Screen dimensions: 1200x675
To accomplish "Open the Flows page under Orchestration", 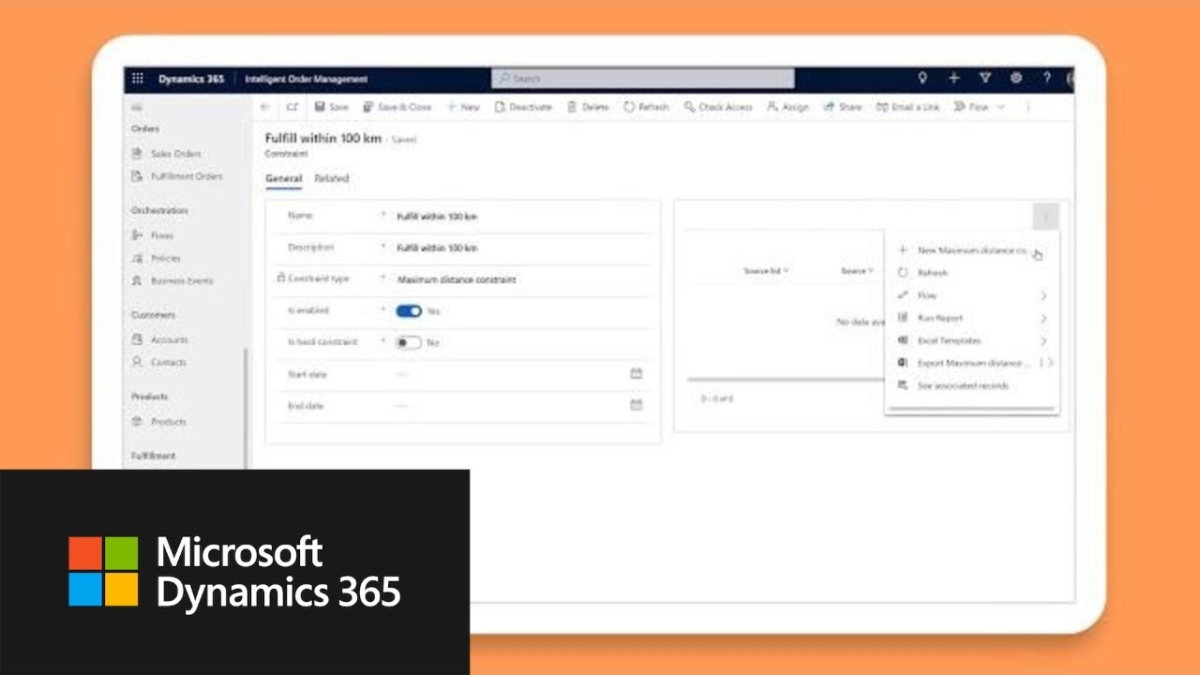I will pos(164,234).
